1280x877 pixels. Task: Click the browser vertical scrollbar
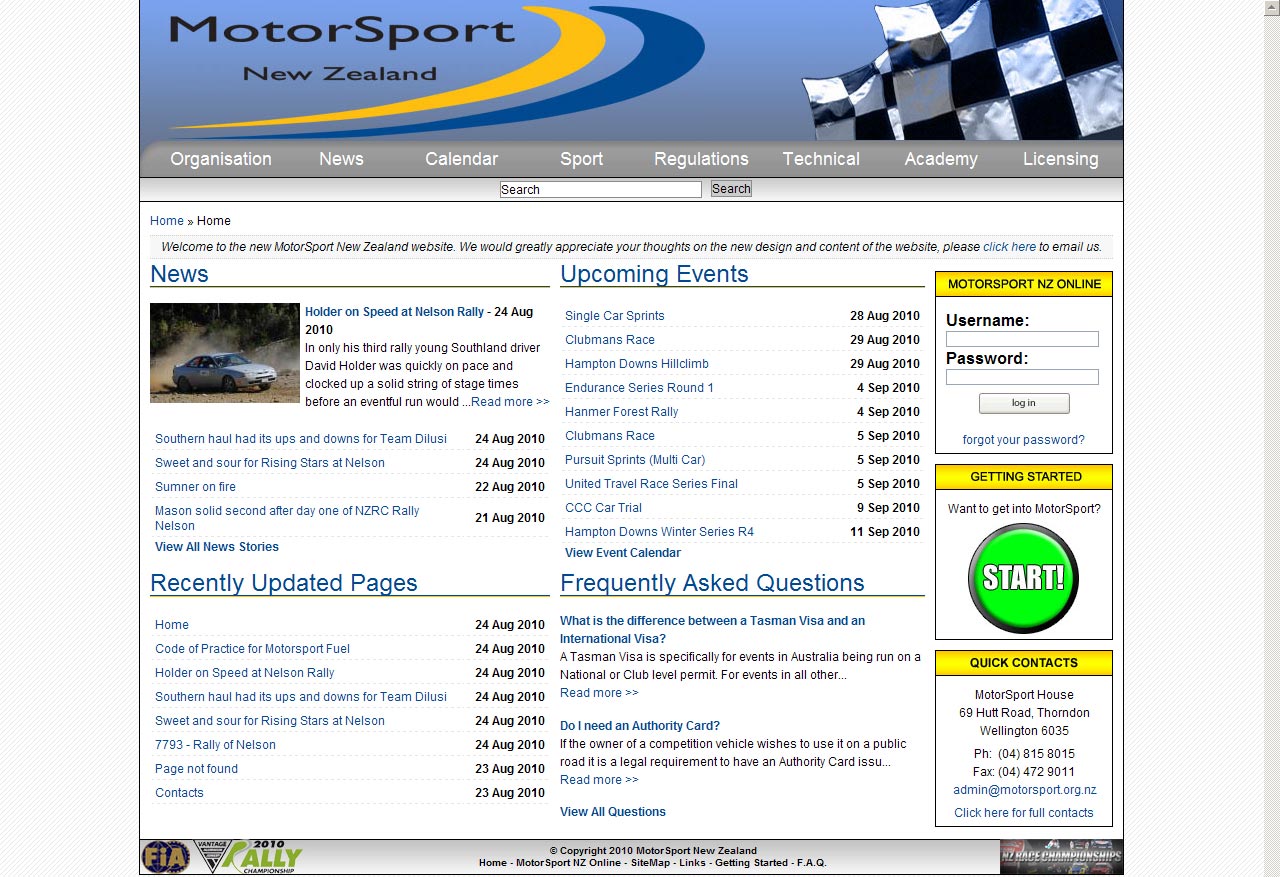pos(1271,438)
